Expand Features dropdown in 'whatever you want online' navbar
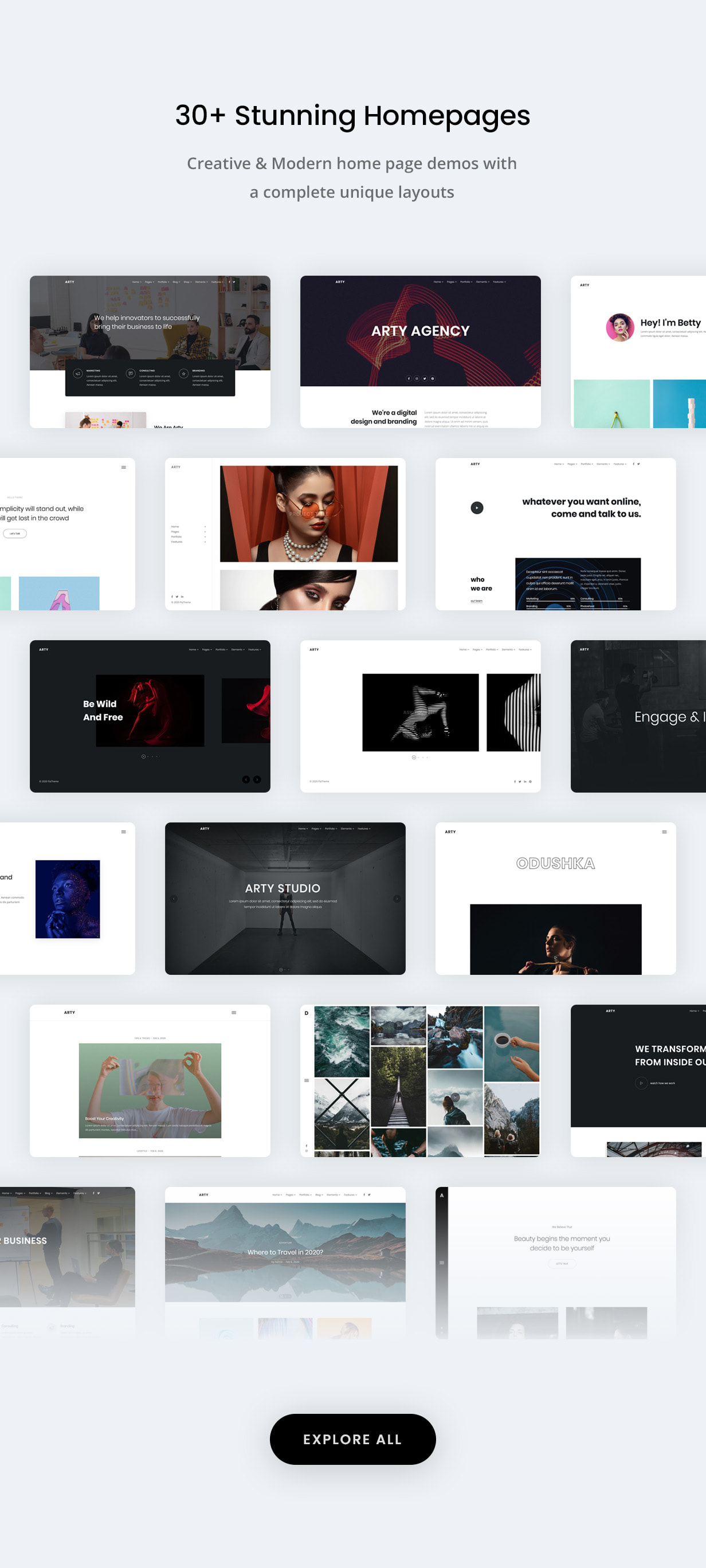This screenshot has width=706, height=1568. 619,464
